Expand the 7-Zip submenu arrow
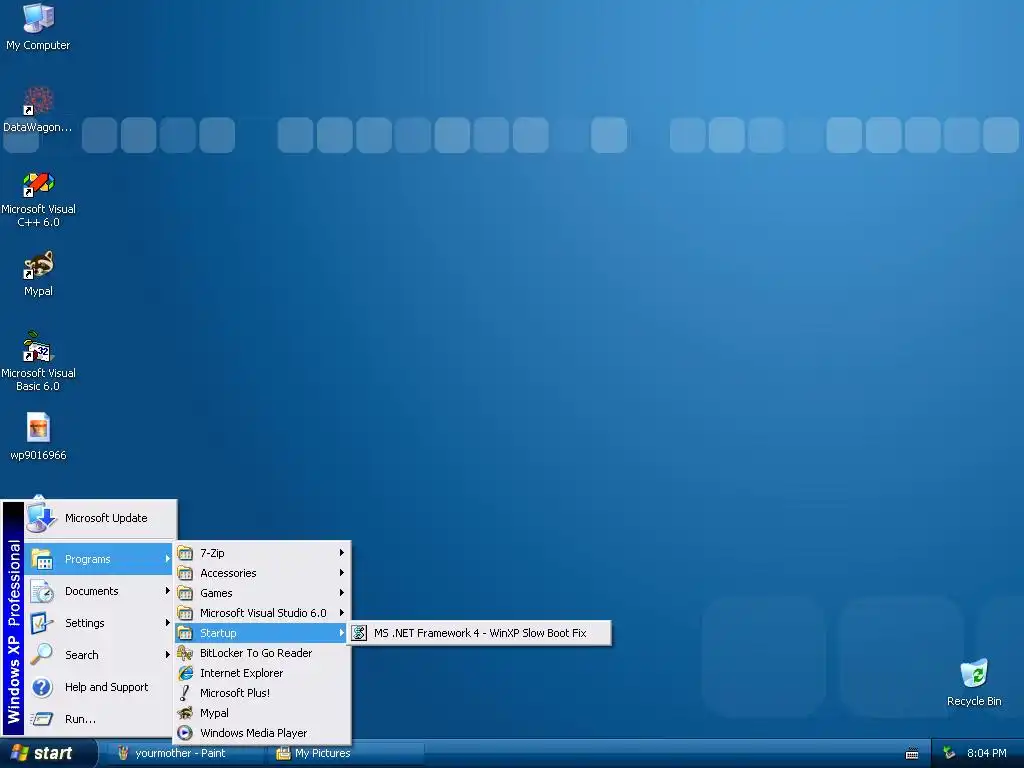Screen dimensions: 1024x768 coord(342,553)
